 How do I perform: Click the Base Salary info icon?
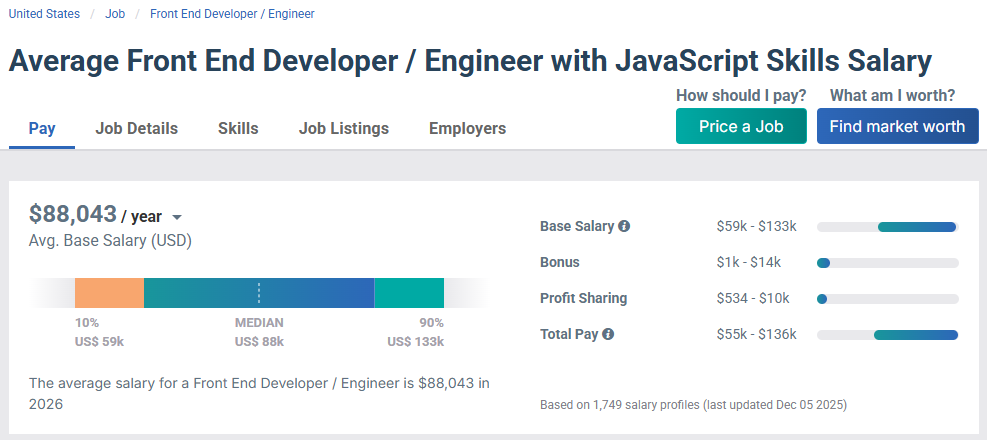pyautogui.click(x=624, y=226)
